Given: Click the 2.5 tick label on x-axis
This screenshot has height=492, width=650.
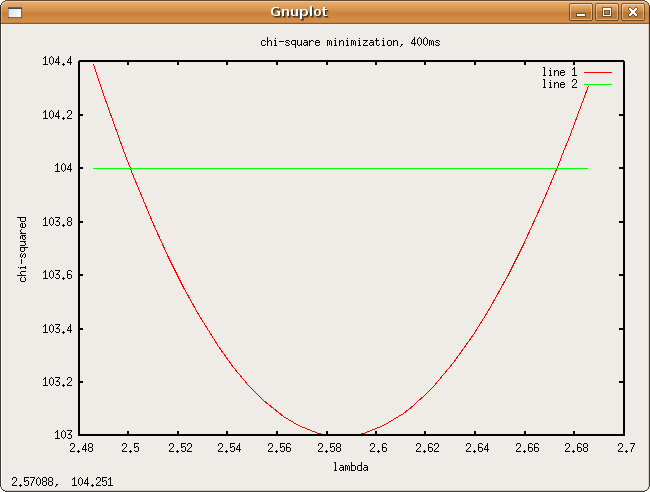Looking at the screenshot, I should pos(129,447).
